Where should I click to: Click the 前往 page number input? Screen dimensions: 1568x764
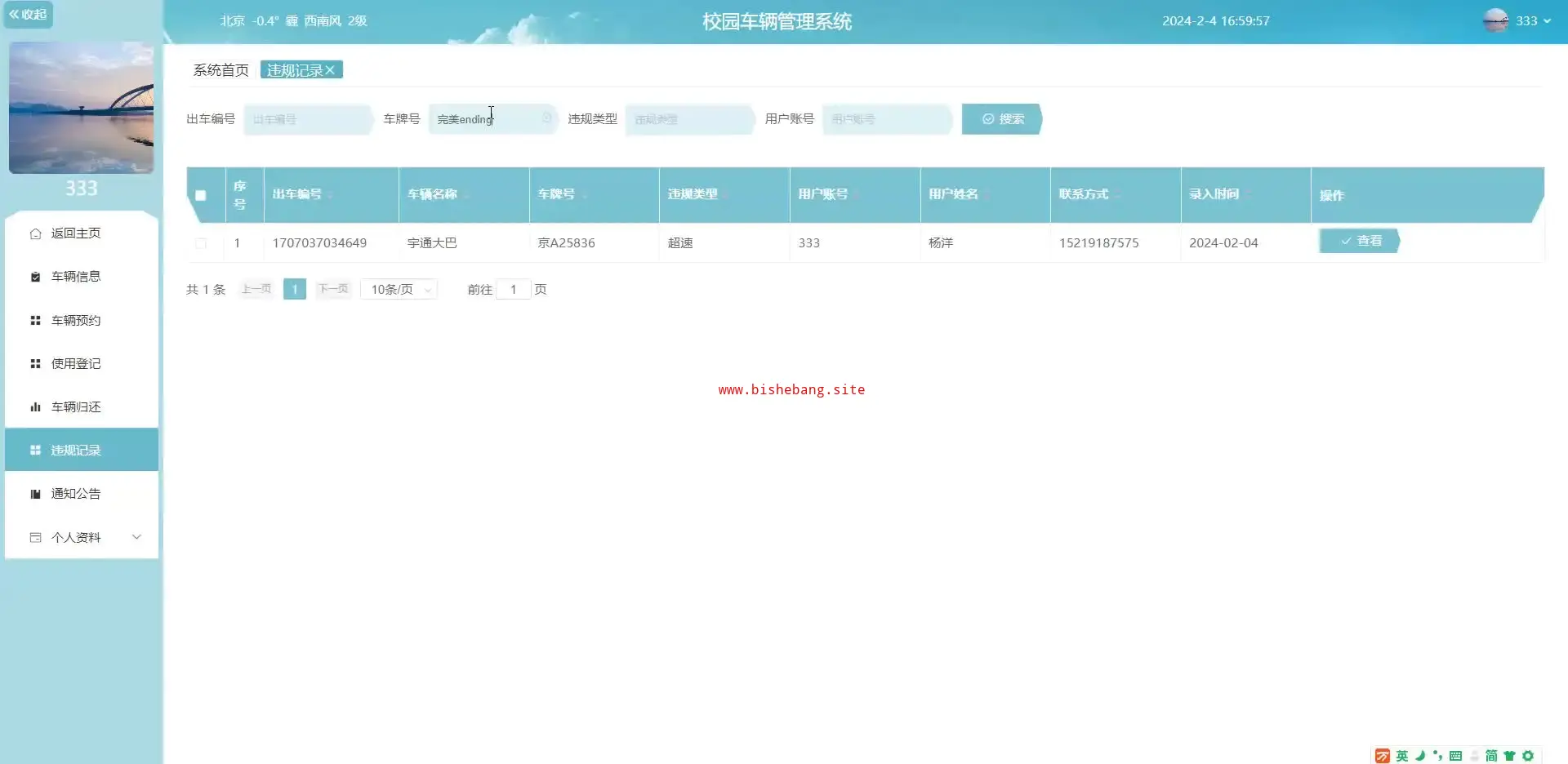click(514, 289)
